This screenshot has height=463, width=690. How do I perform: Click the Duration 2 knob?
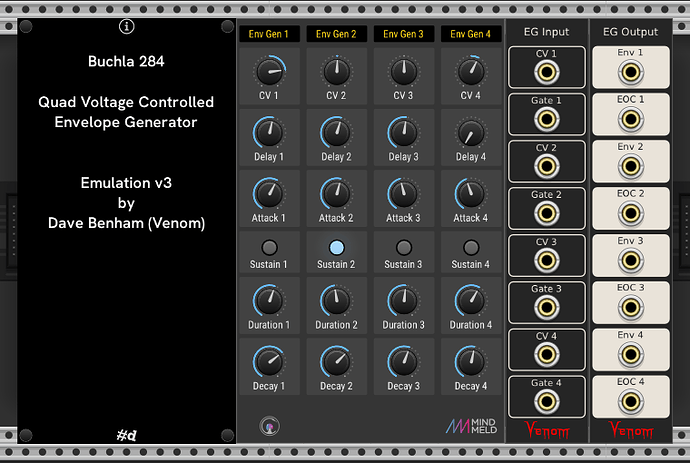[x=337, y=301]
